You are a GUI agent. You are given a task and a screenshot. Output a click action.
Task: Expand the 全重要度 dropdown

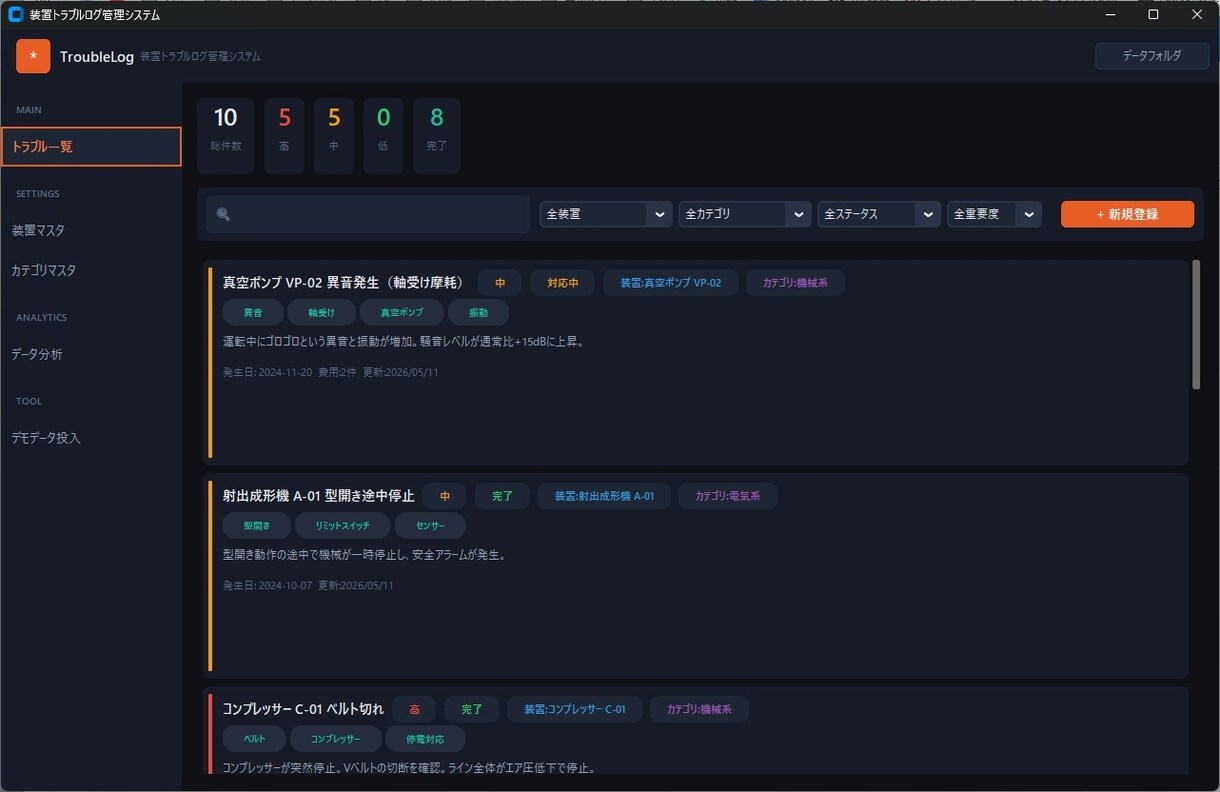(x=995, y=214)
